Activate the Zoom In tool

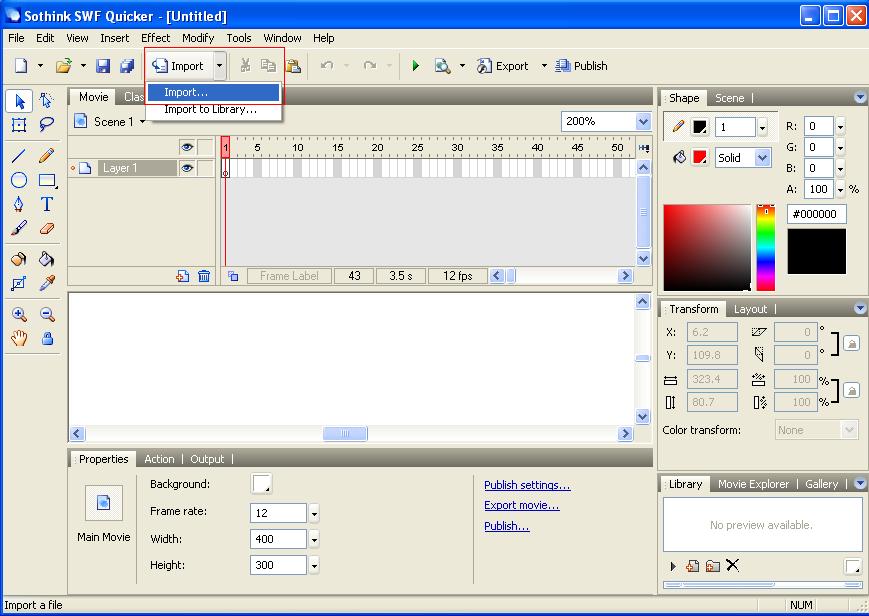tap(19, 314)
